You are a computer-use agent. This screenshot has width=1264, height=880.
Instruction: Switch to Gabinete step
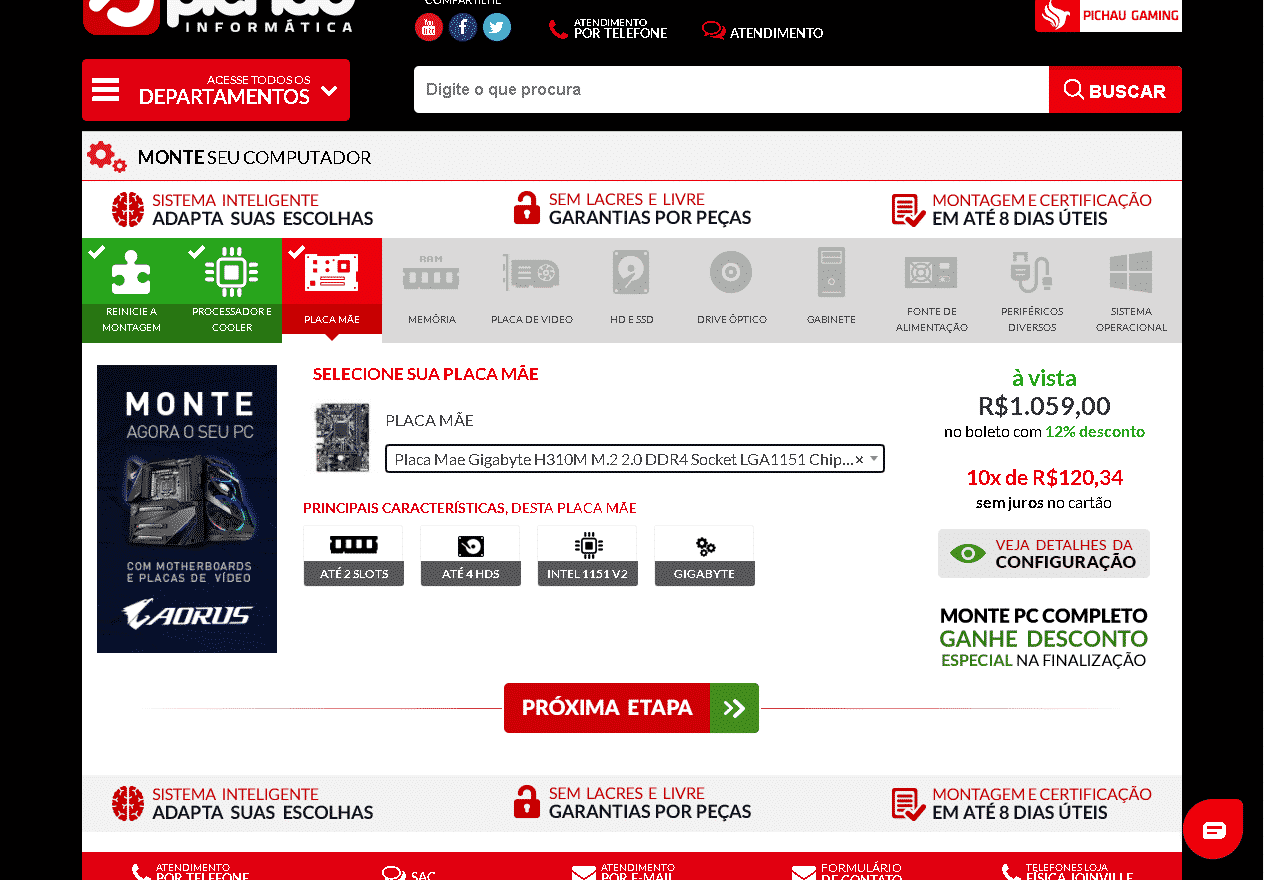(x=832, y=290)
